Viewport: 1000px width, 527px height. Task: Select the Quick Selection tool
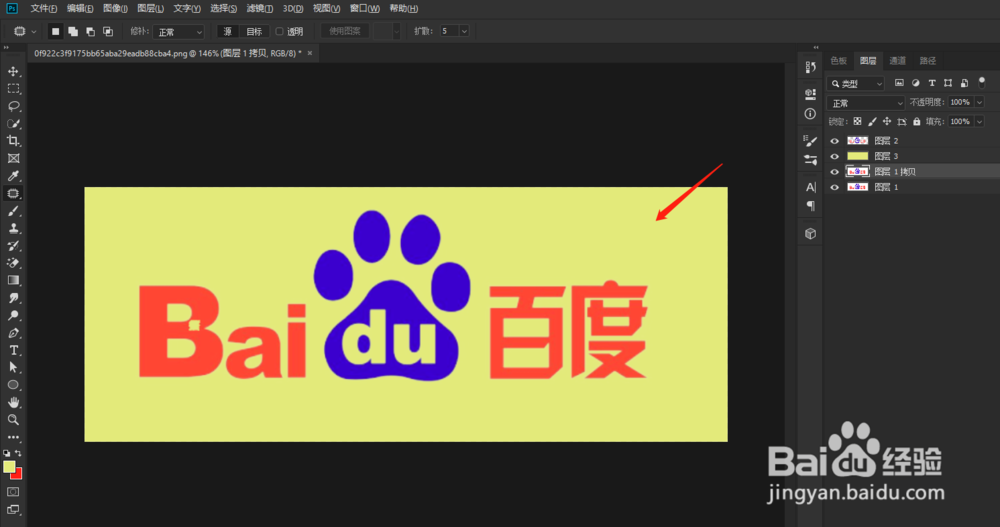pyautogui.click(x=13, y=124)
